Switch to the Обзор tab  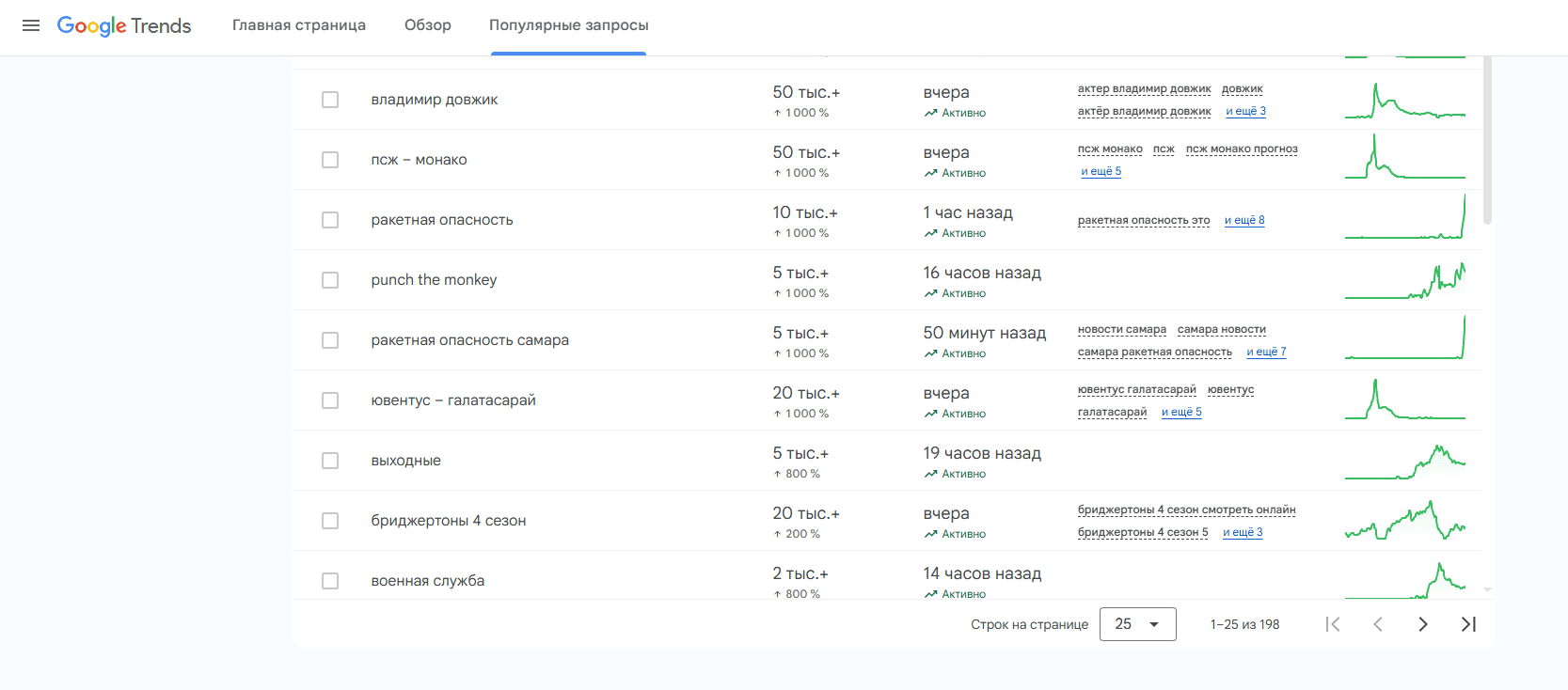tap(427, 25)
